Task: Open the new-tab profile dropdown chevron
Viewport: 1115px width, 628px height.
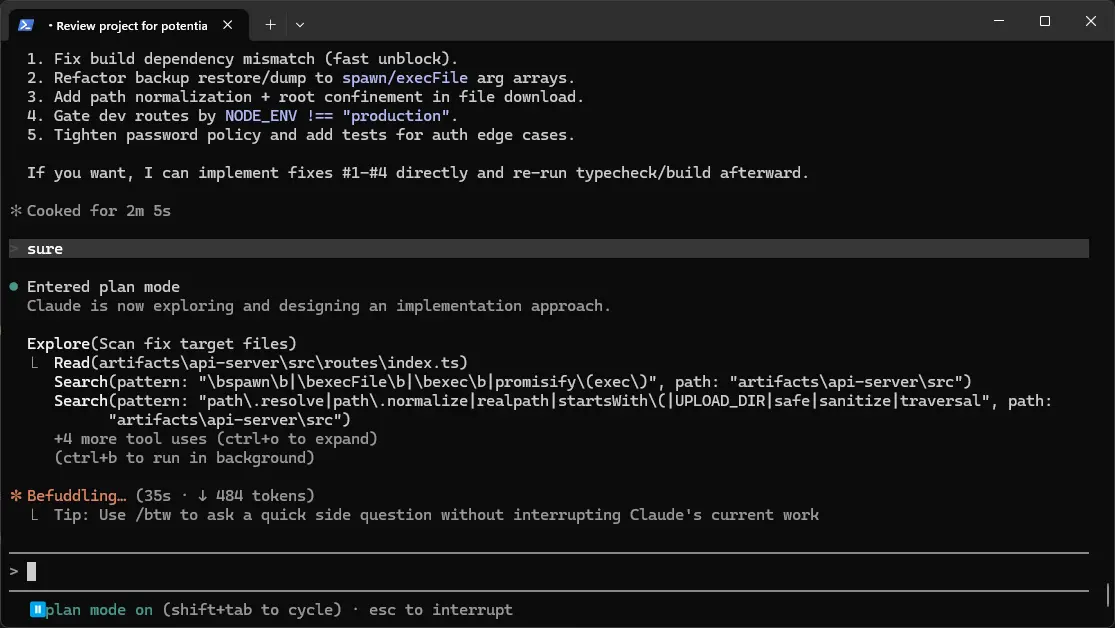Action: 300,25
